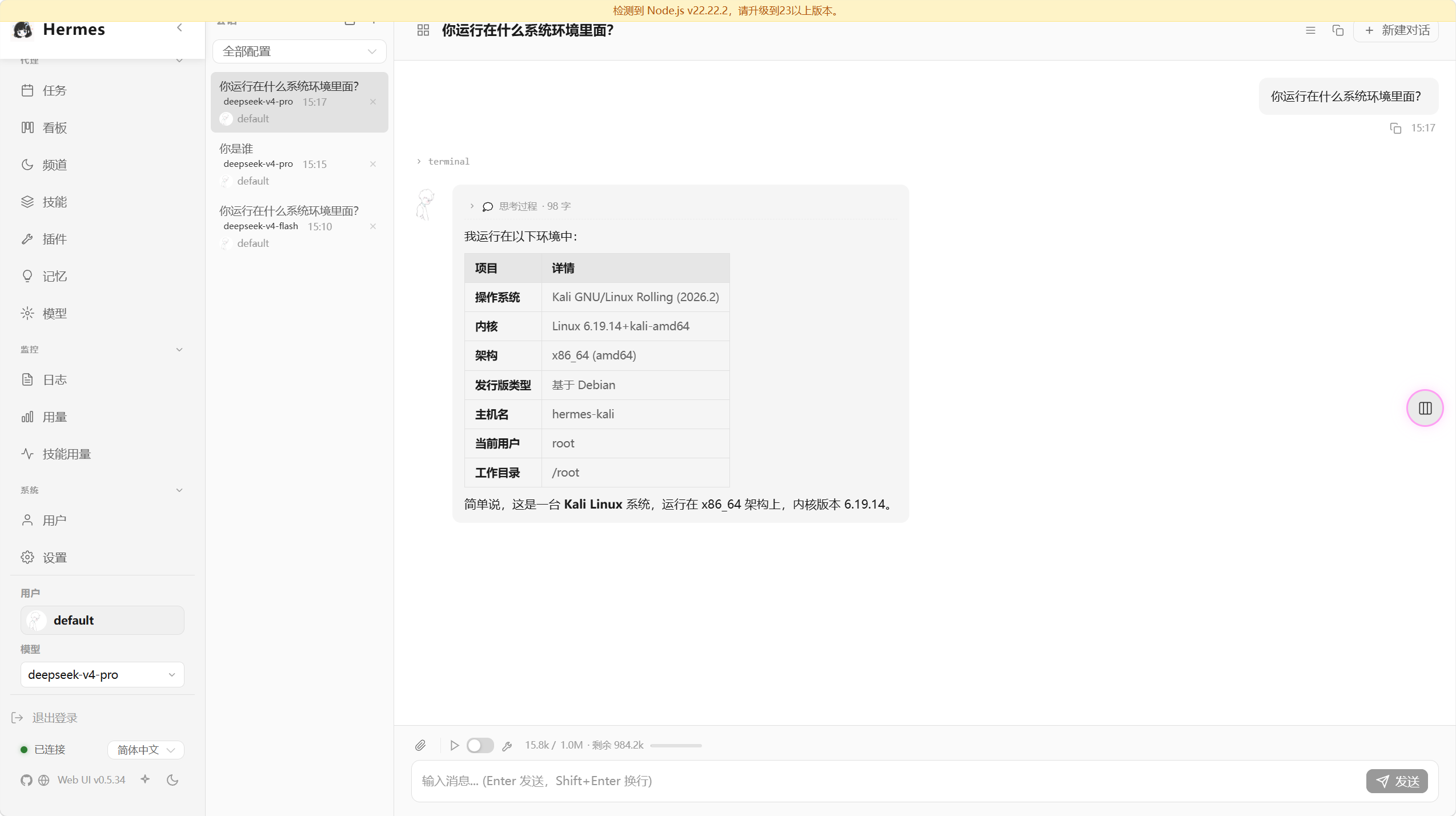Click the sparkle icon next to version
The width and height of the screenshot is (1456, 816).
(x=145, y=779)
